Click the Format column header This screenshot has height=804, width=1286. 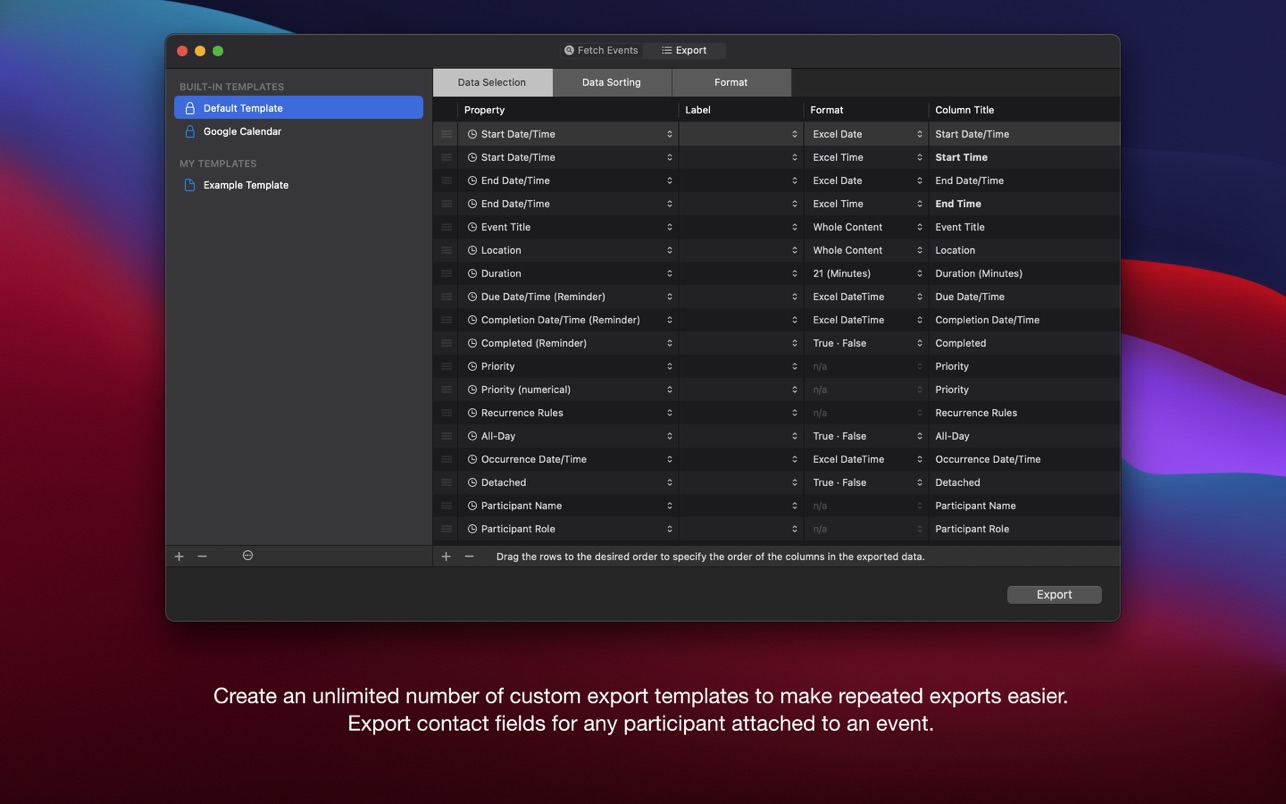866,110
